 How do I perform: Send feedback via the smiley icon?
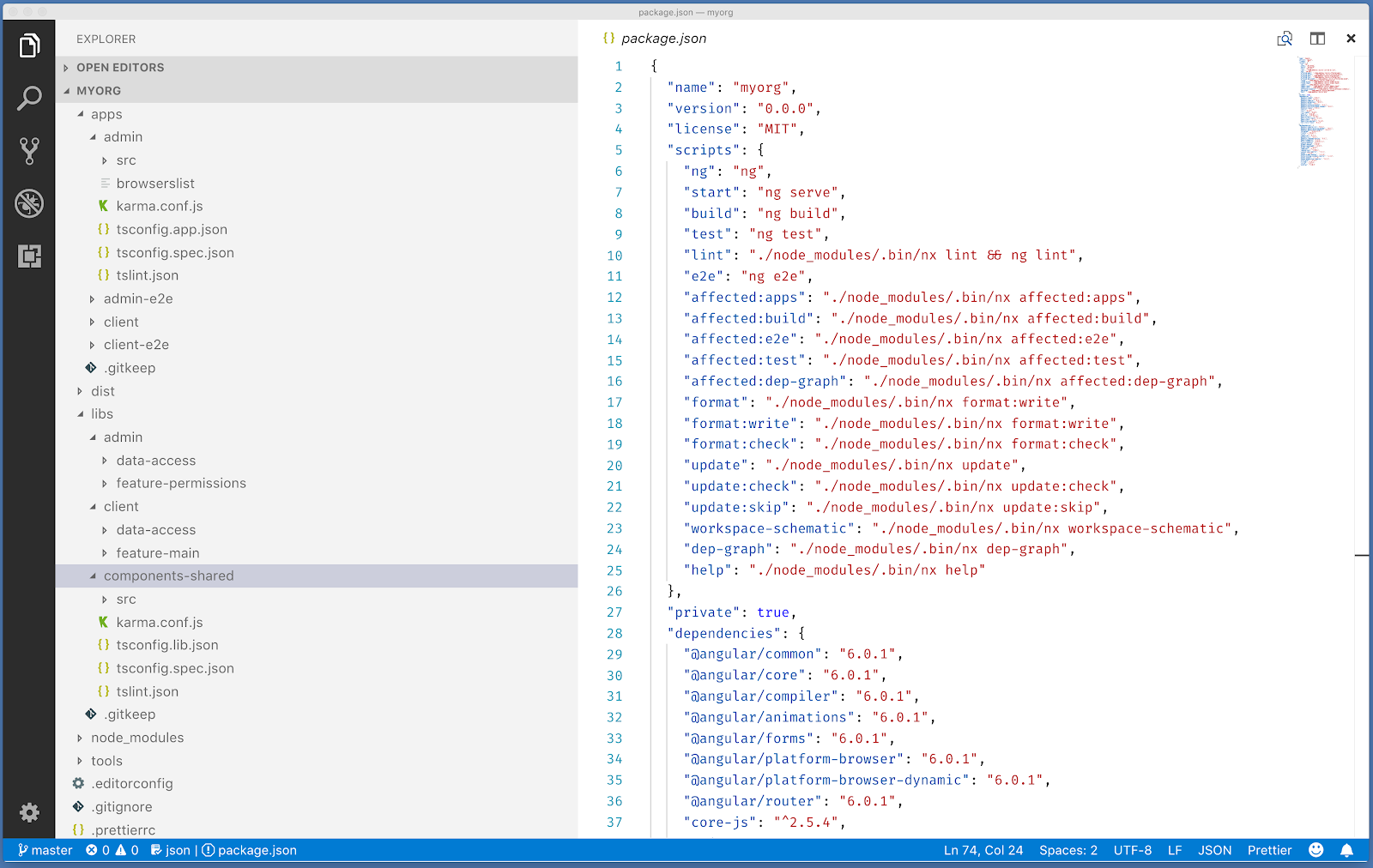pos(1316,850)
